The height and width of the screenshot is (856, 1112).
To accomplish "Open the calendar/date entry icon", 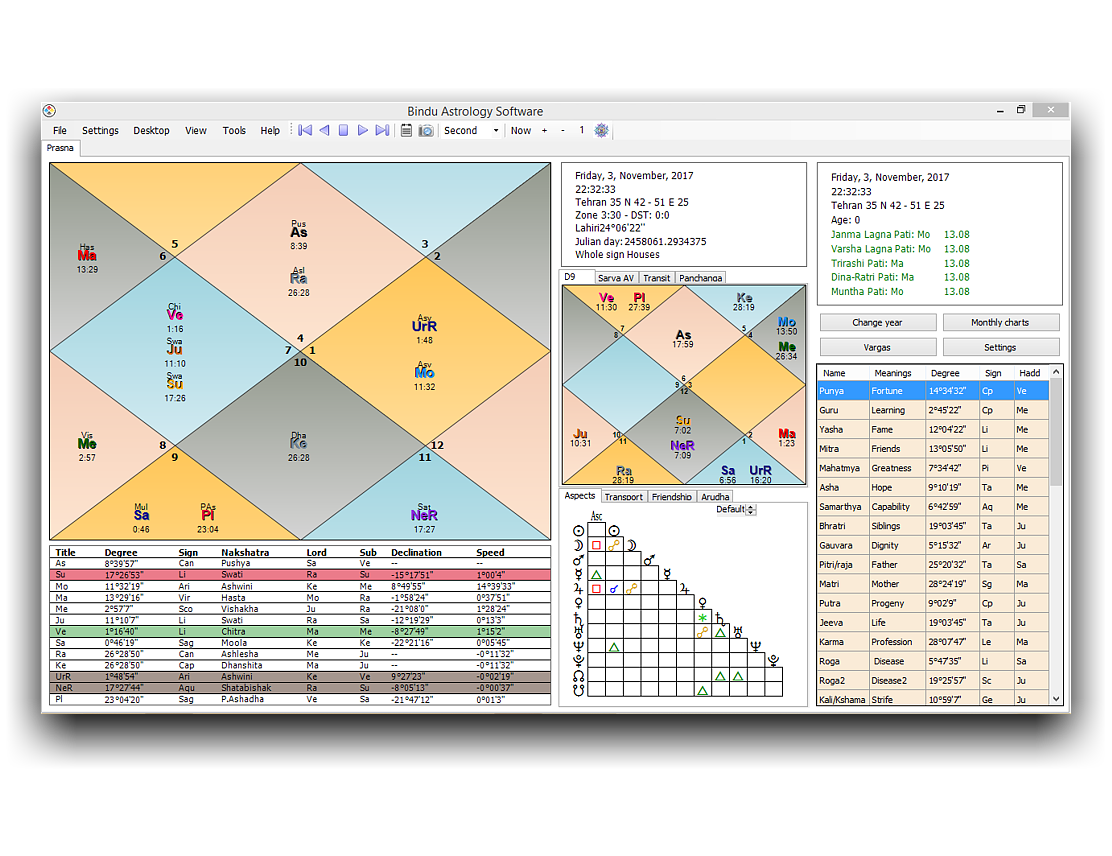I will point(406,130).
